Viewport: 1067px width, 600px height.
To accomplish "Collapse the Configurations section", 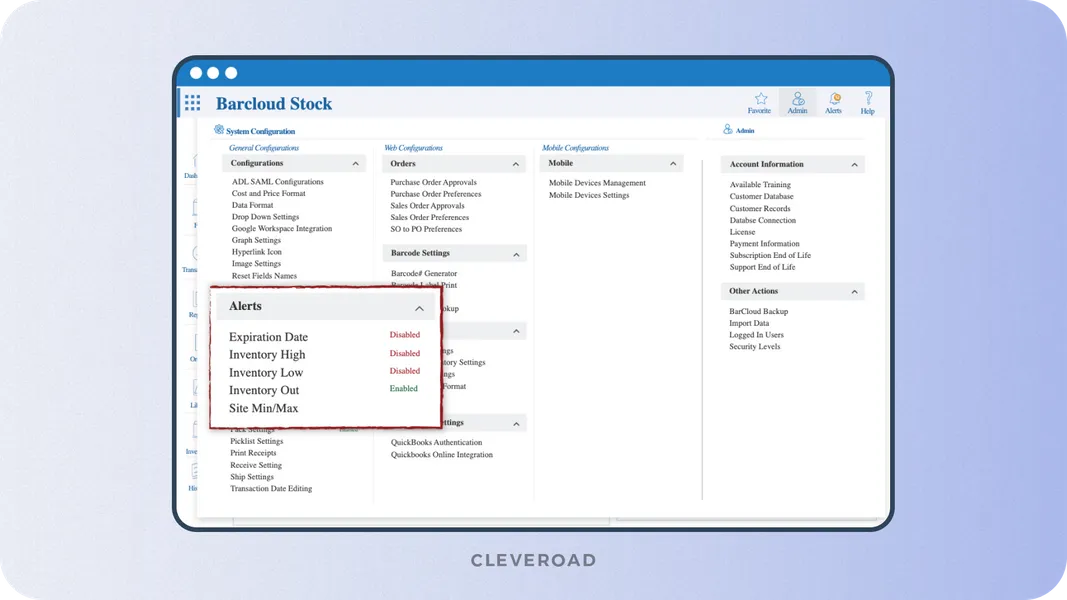I will pos(355,164).
